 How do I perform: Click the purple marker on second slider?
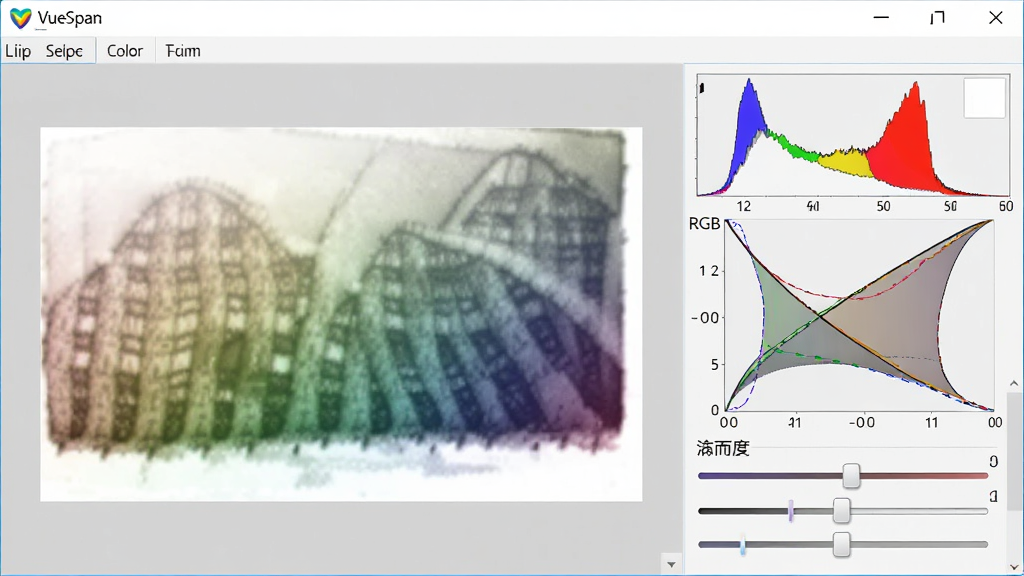(x=791, y=511)
